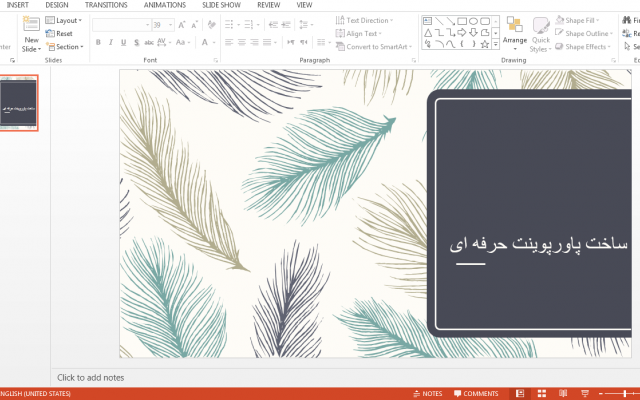Decrease list indent level
Image resolution: width=640 pixels, height=400 pixels.
[273, 25]
